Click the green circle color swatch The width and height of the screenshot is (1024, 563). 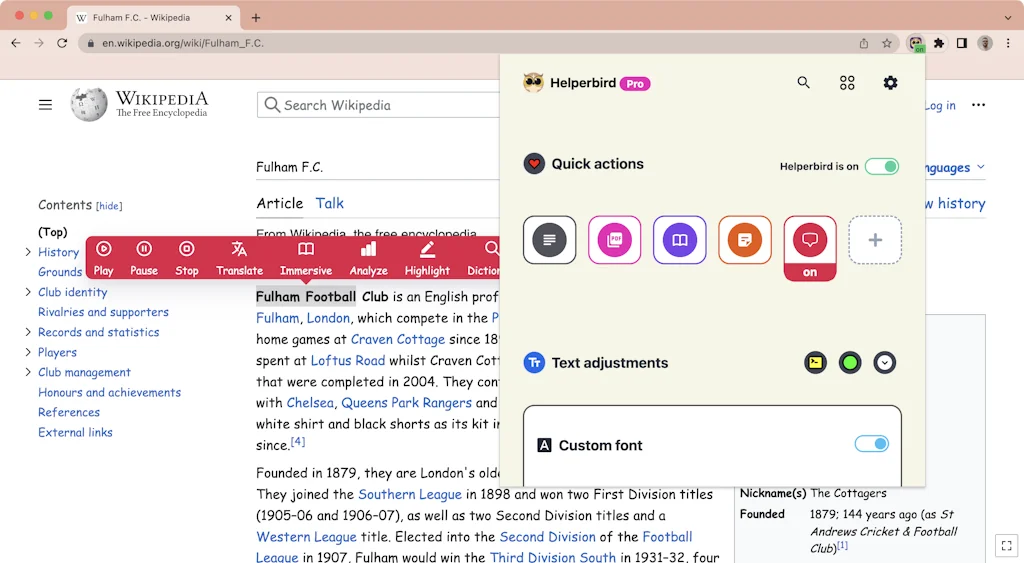[849, 363]
